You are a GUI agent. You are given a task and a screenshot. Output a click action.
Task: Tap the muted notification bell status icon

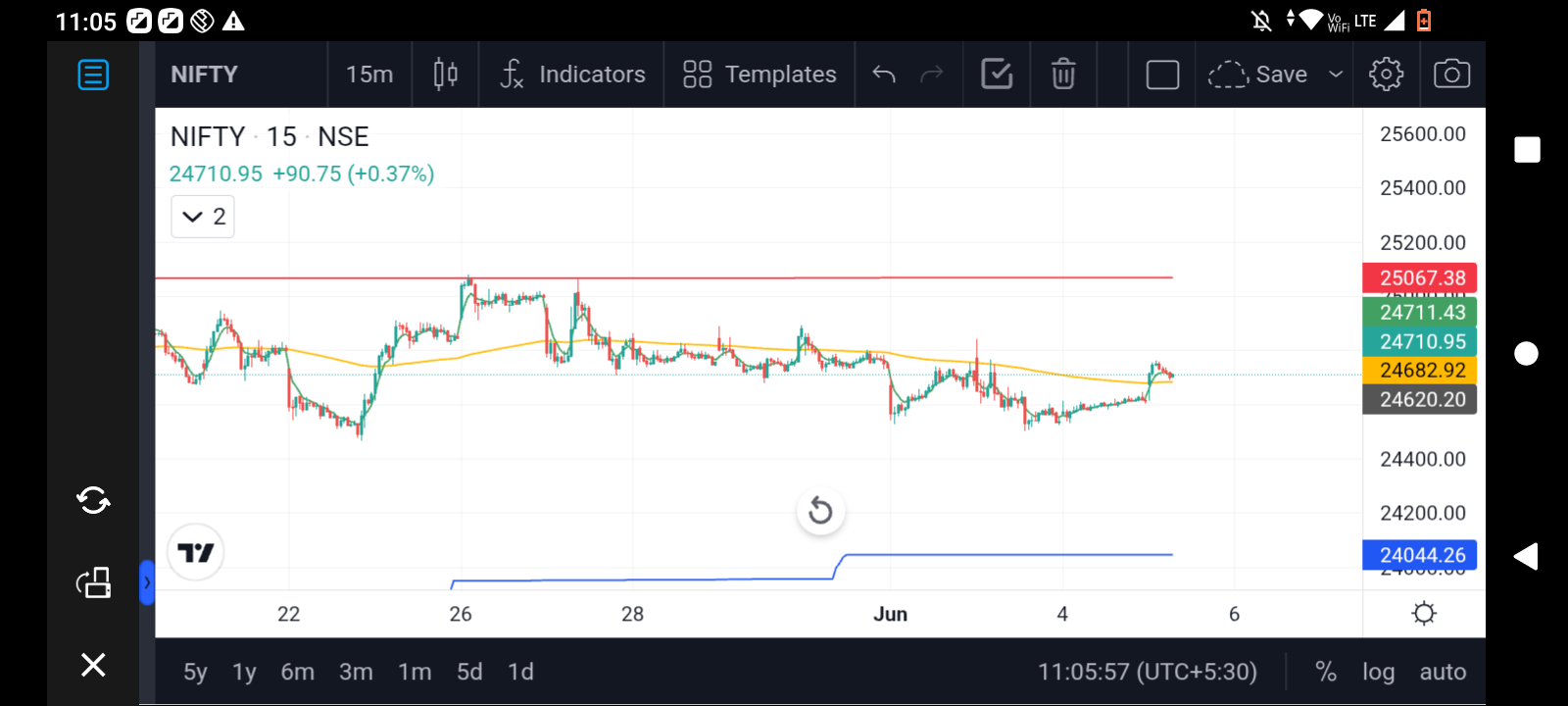click(1261, 21)
